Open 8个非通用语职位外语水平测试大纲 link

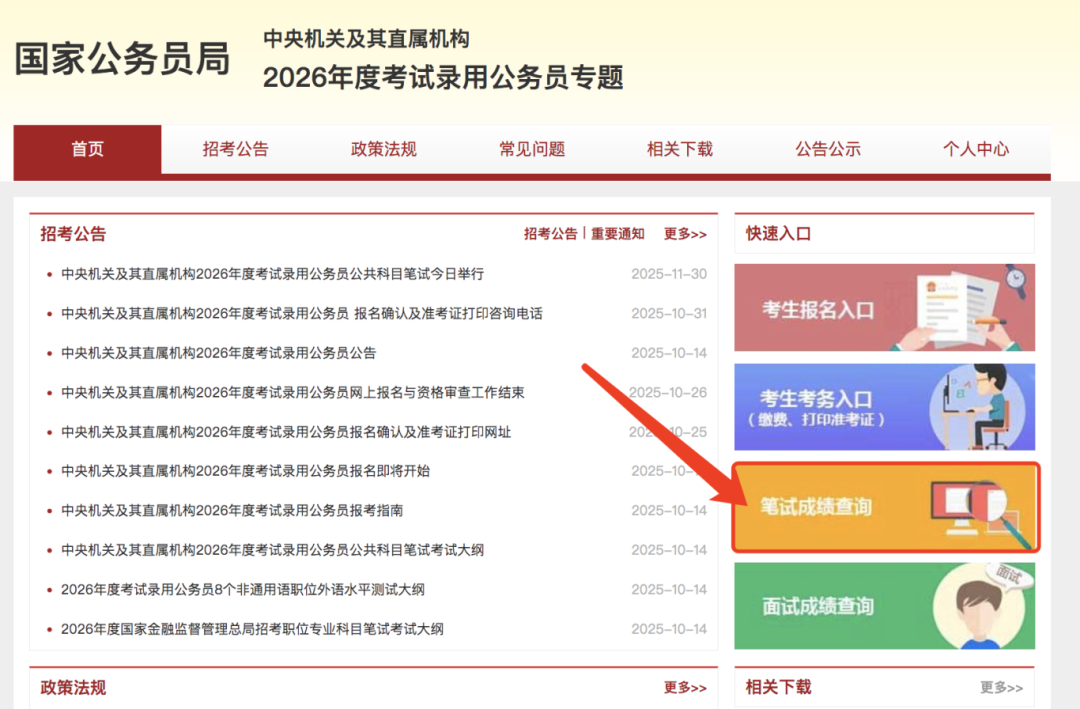coord(242,589)
